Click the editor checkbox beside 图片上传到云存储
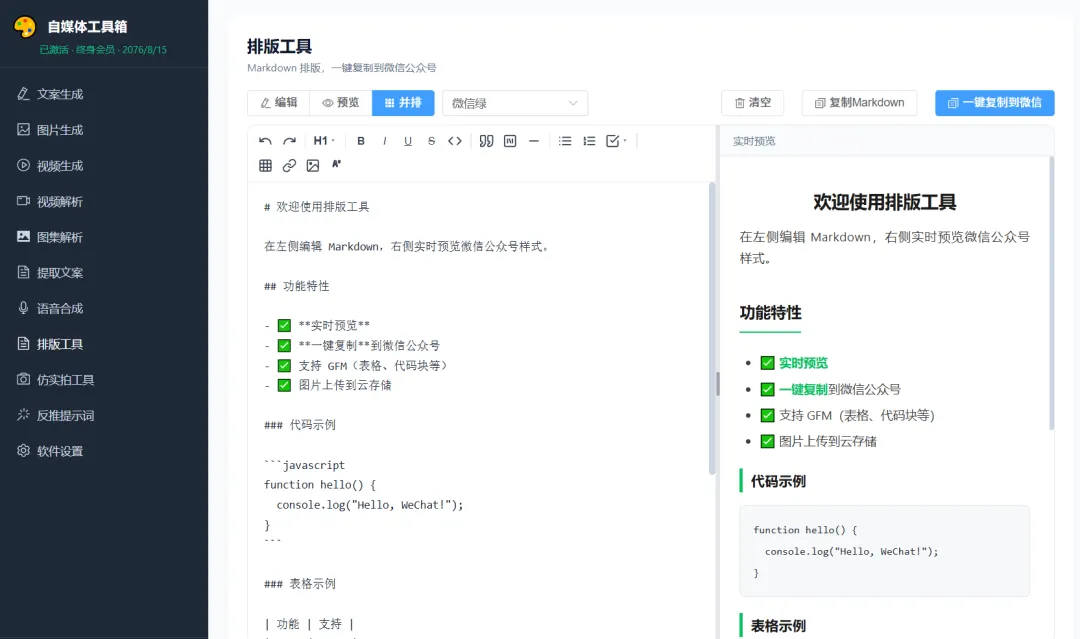The width and height of the screenshot is (1080, 639). pos(284,386)
